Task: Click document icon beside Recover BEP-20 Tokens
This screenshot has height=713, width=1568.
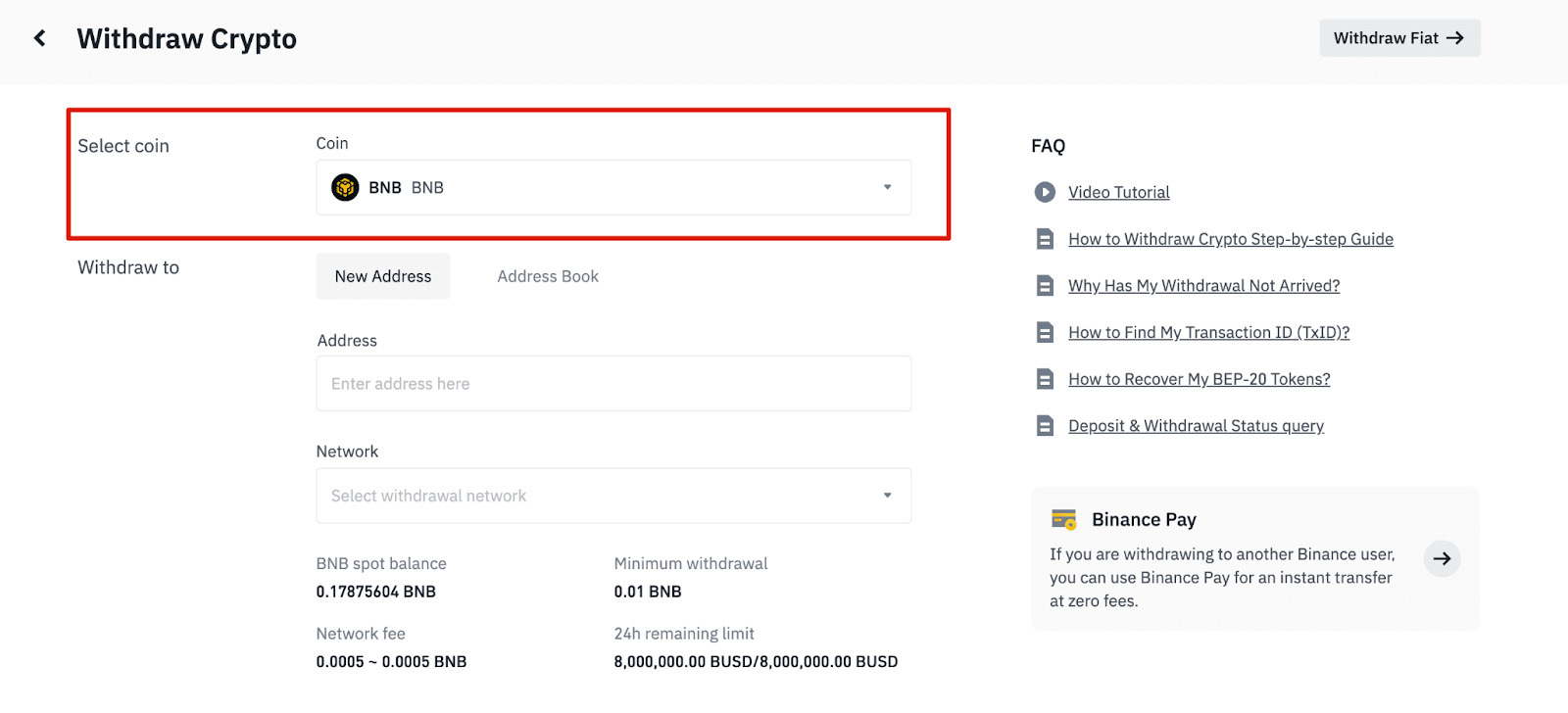Action: pyautogui.click(x=1045, y=379)
